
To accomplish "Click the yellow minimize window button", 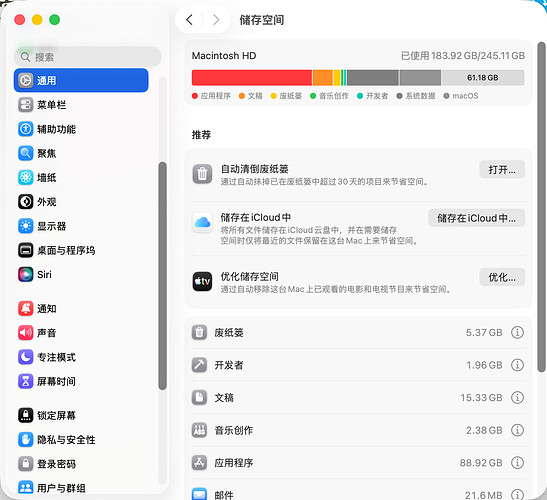I will (x=37, y=20).
